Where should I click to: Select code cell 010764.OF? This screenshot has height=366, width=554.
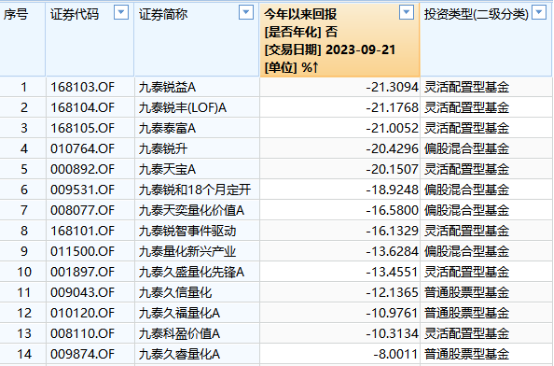click(82, 149)
